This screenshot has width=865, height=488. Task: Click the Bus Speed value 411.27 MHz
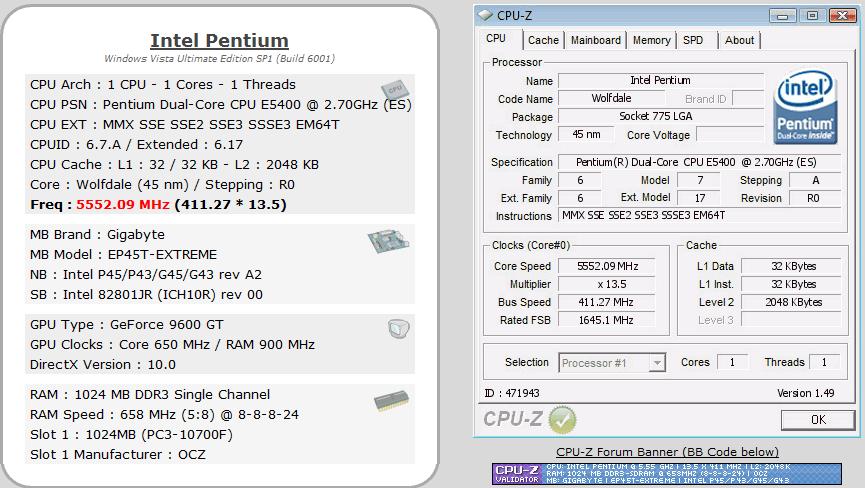[607, 302]
